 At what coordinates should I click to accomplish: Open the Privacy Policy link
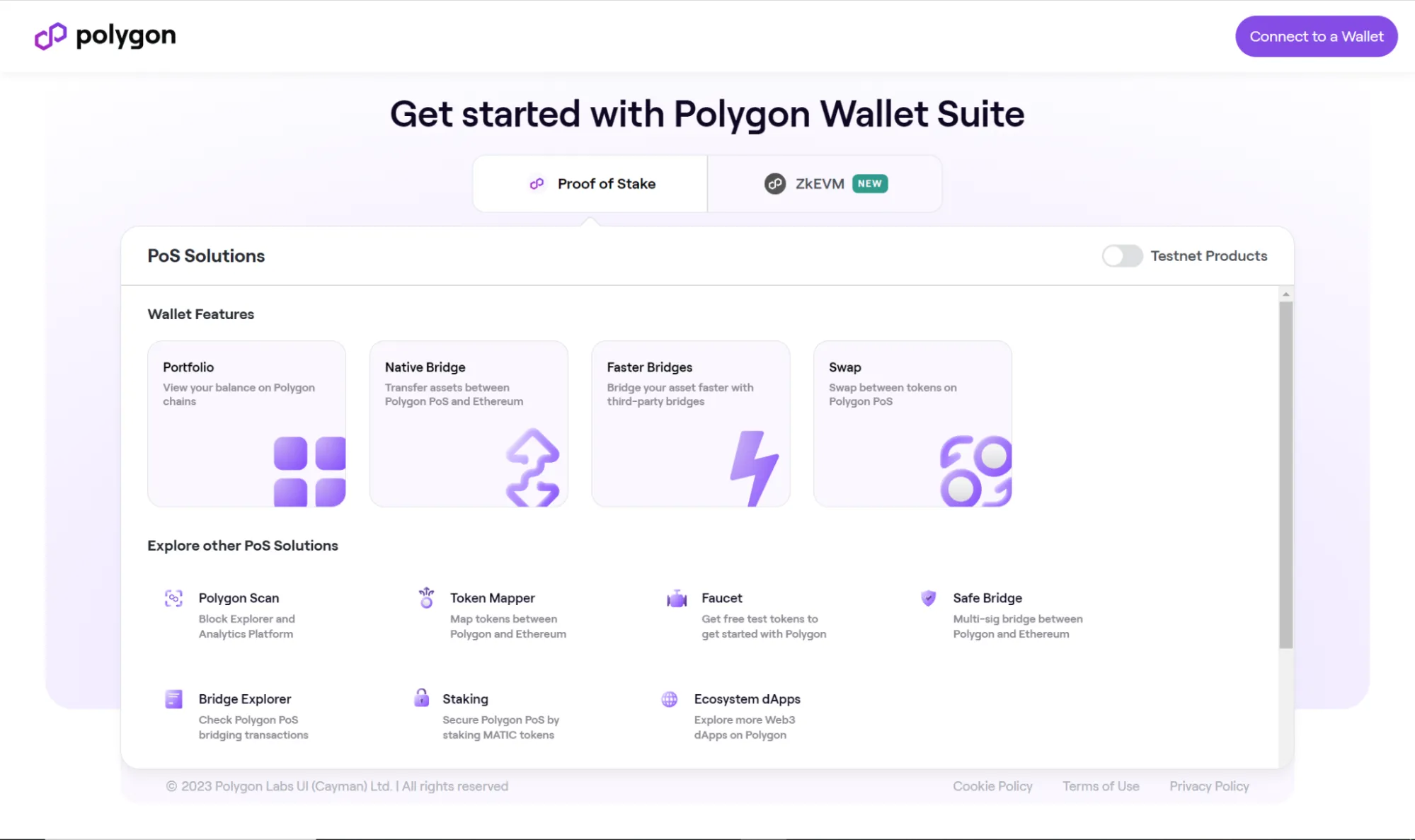[1209, 786]
